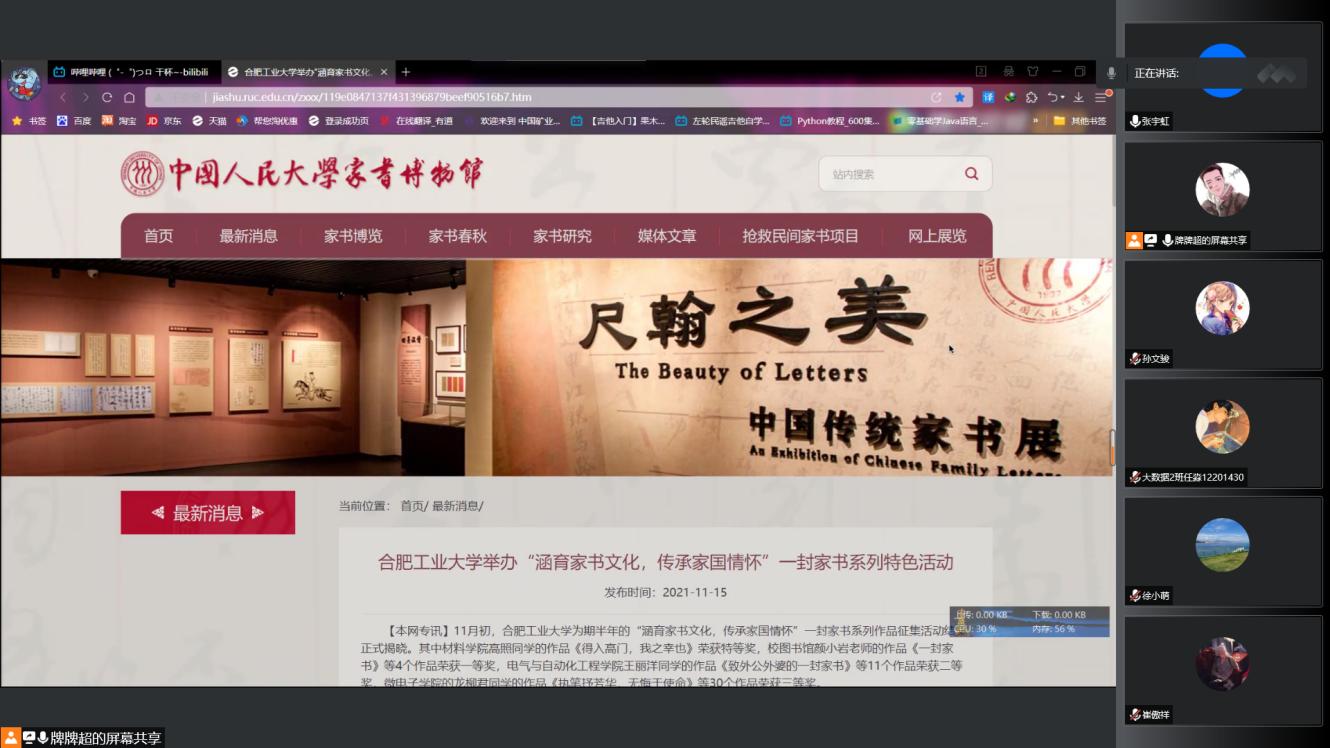Click the museum logo 中国人民大学家书博物馆
This screenshot has width=1330, height=748.
[x=301, y=174]
